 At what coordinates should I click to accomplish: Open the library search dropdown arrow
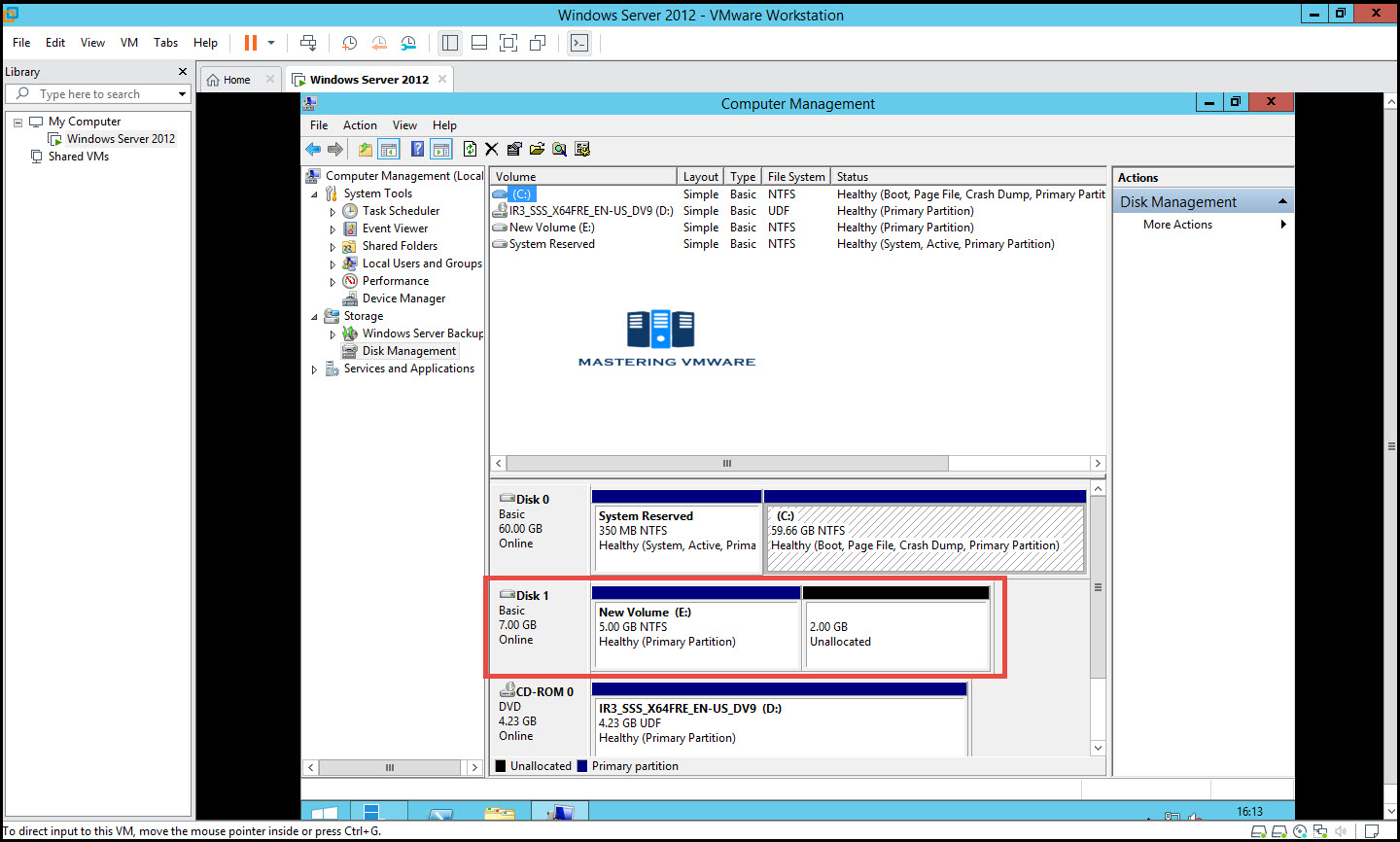pyautogui.click(x=182, y=94)
